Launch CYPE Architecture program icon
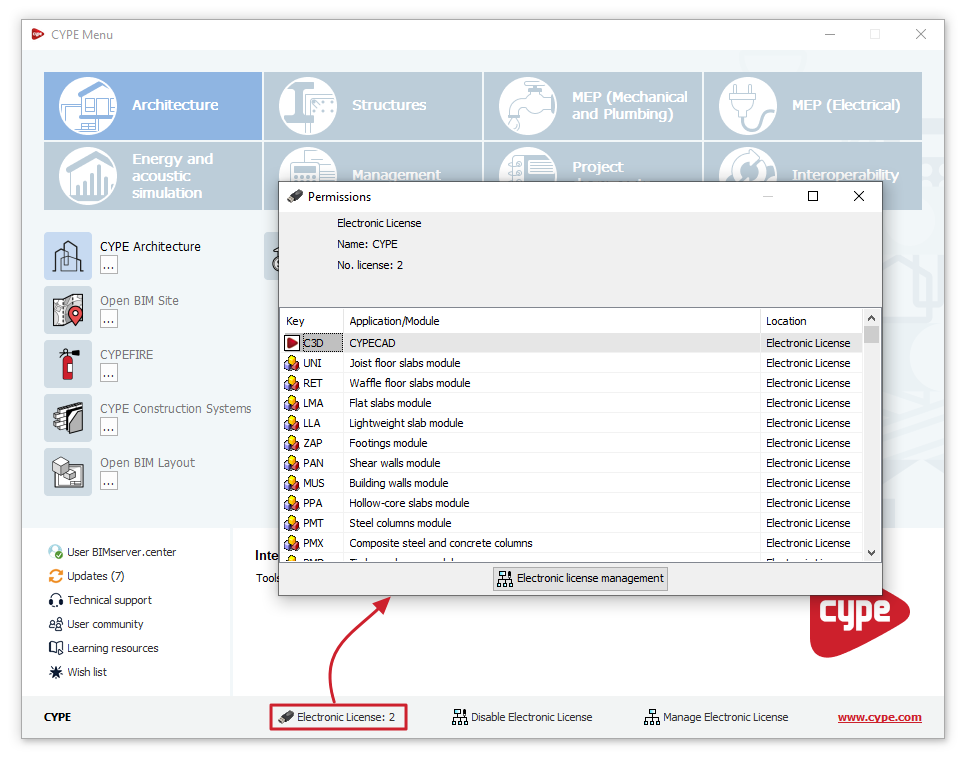The height and width of the screenshot is (759, 963). [x=68, y=256]
